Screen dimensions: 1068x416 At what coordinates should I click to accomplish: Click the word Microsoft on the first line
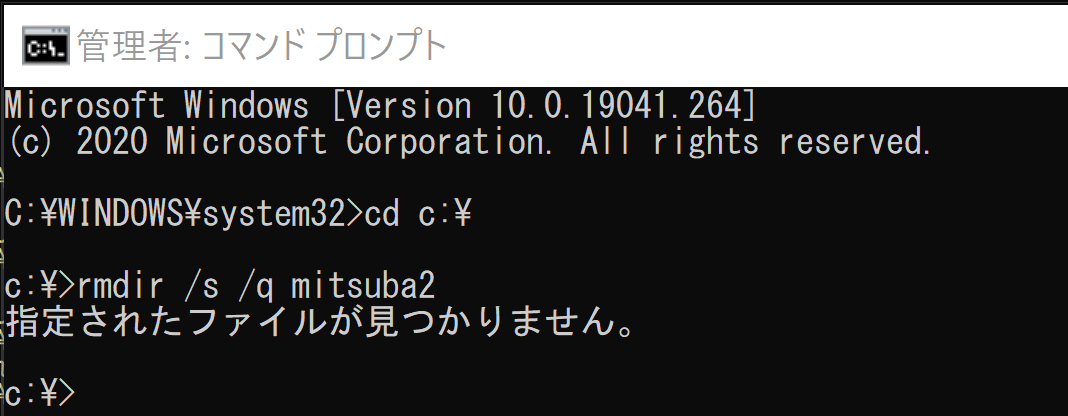(x=84, y=106)
